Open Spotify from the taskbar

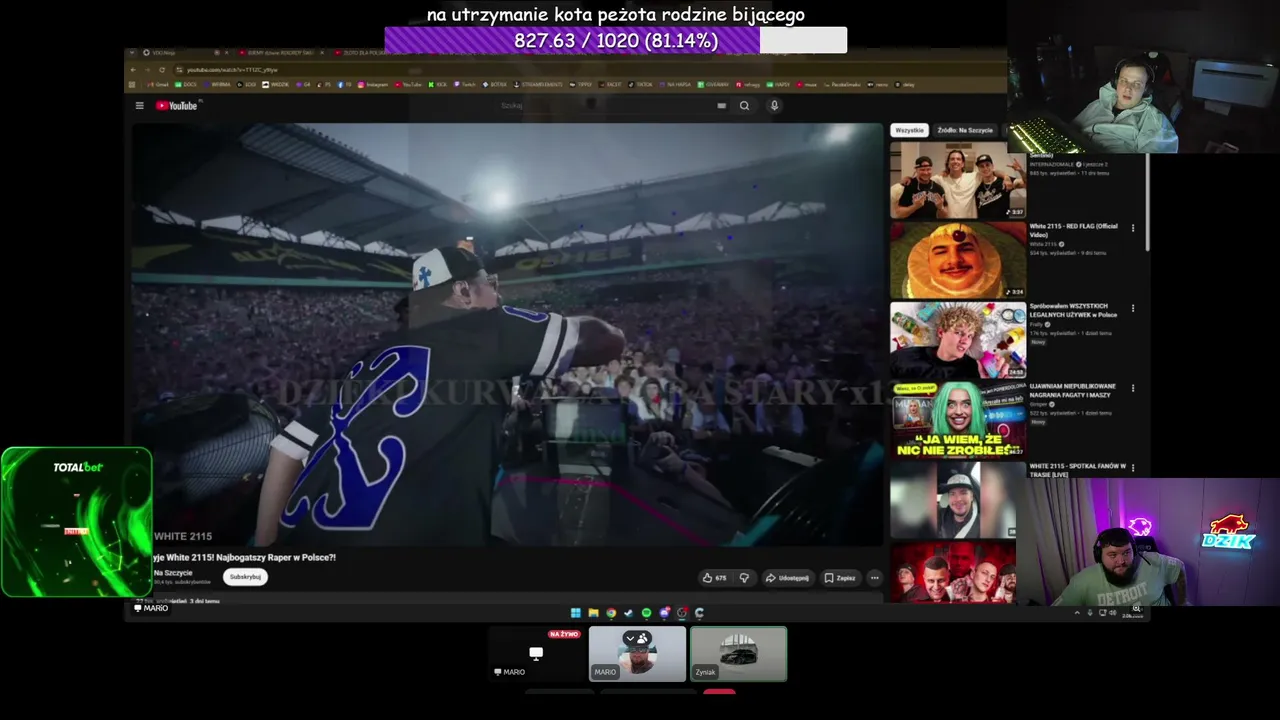[646, 613]
